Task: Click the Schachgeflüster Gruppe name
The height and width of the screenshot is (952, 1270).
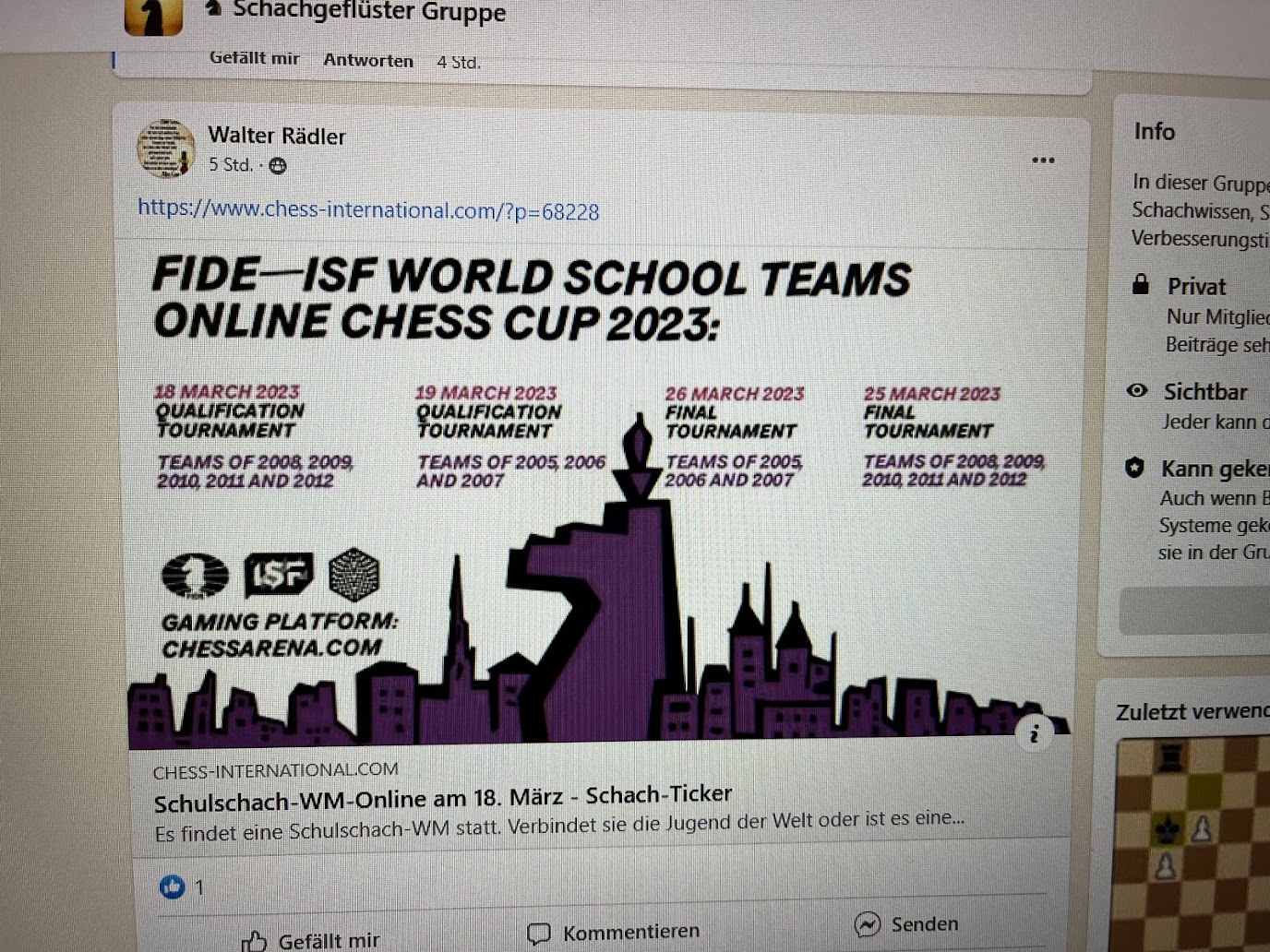Action: click(369, 12)
